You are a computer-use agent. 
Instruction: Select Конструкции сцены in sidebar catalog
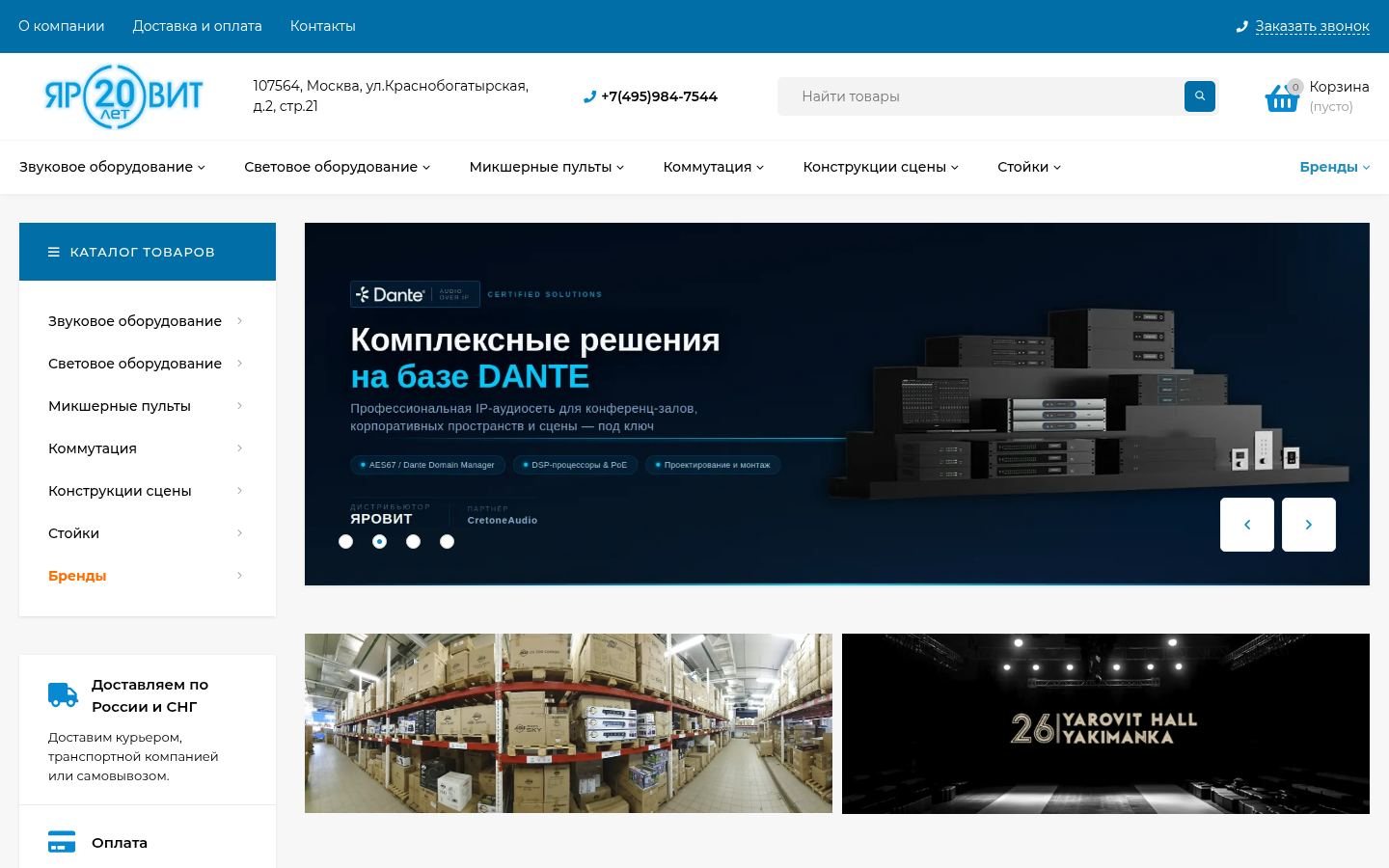[x=120, y=491]
